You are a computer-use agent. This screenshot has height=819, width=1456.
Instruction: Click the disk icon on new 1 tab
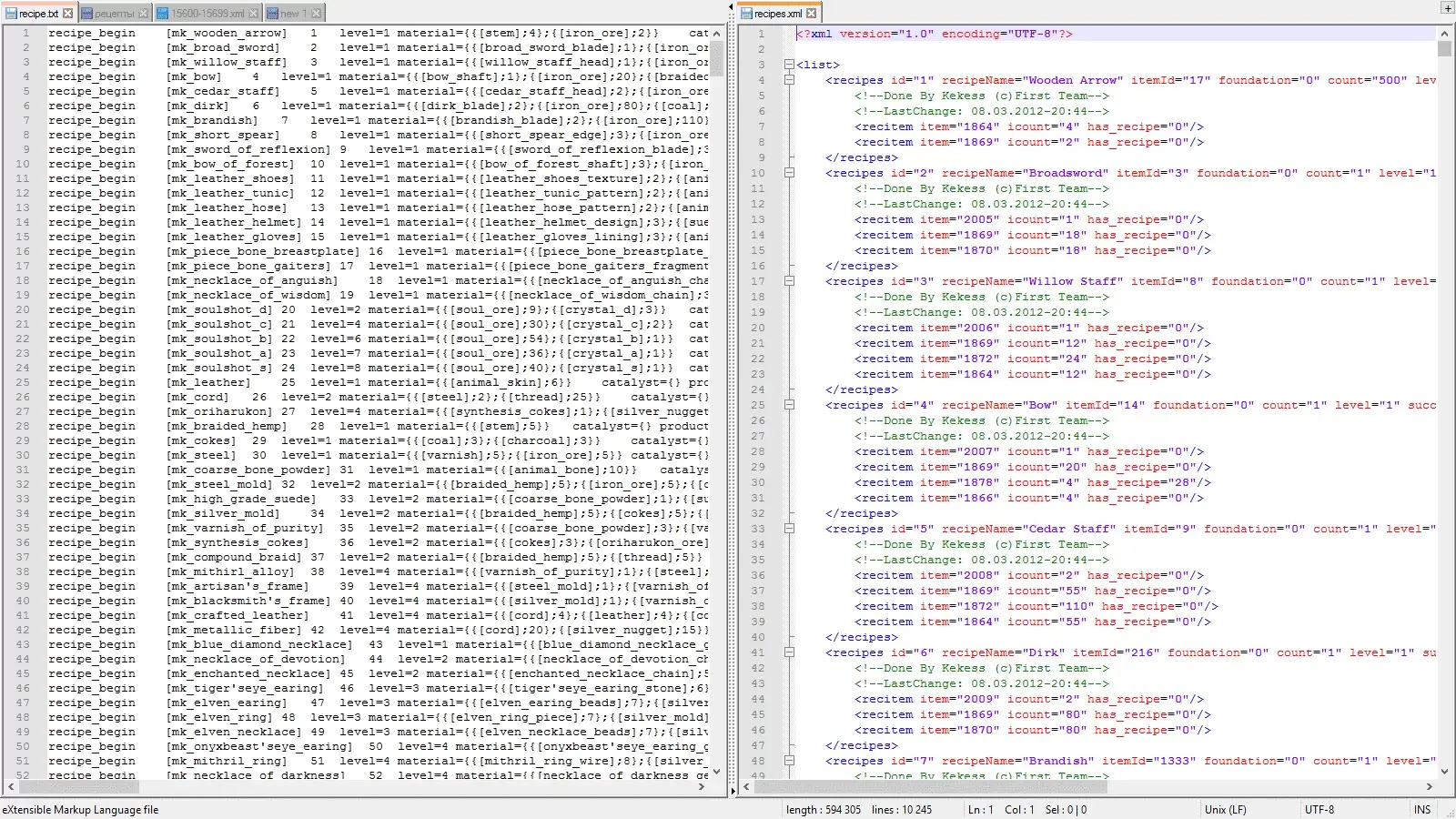[x=273, y=14]
